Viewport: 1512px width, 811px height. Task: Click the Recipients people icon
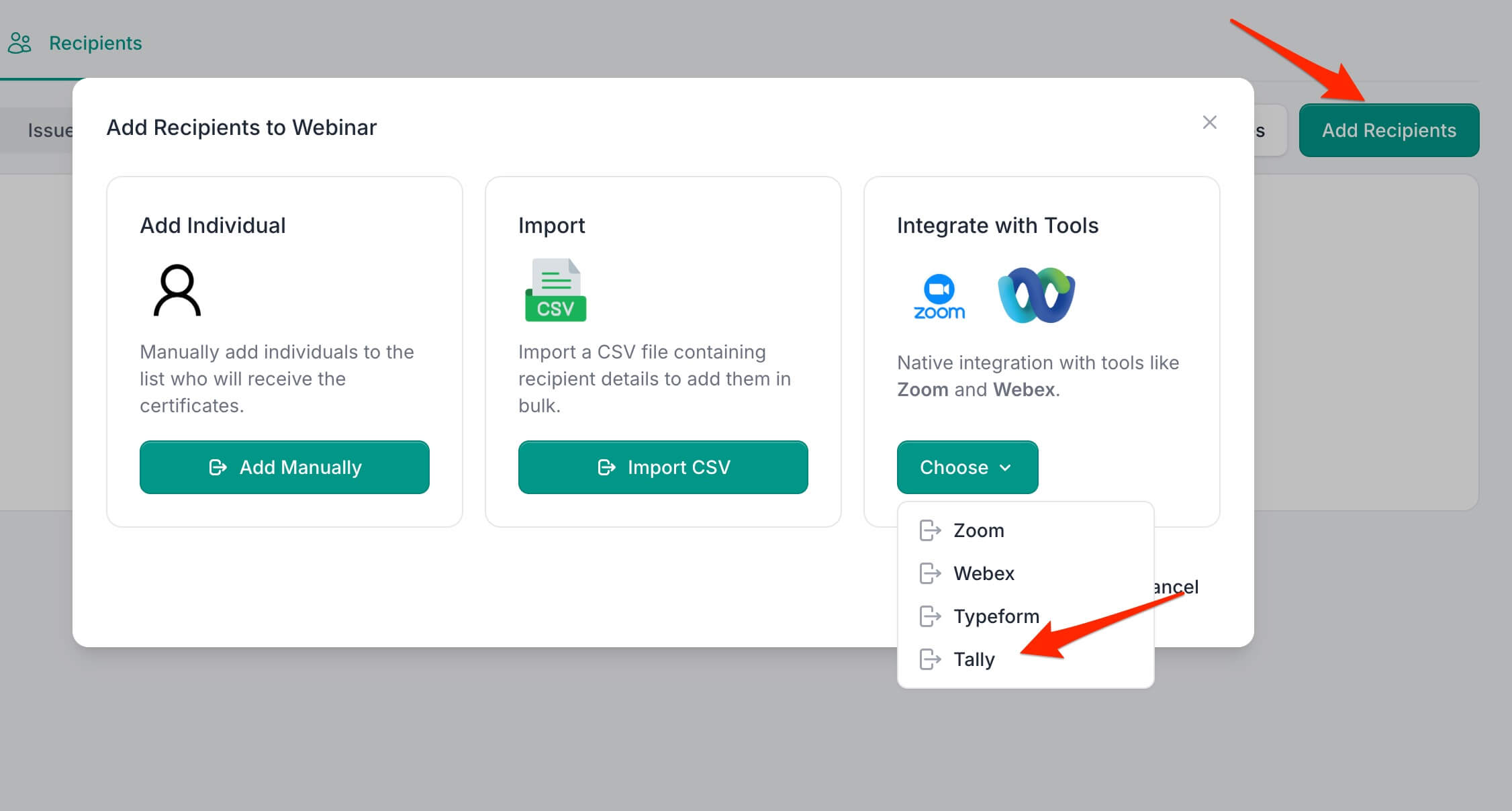pyautogui.click(x=19, y=43)
